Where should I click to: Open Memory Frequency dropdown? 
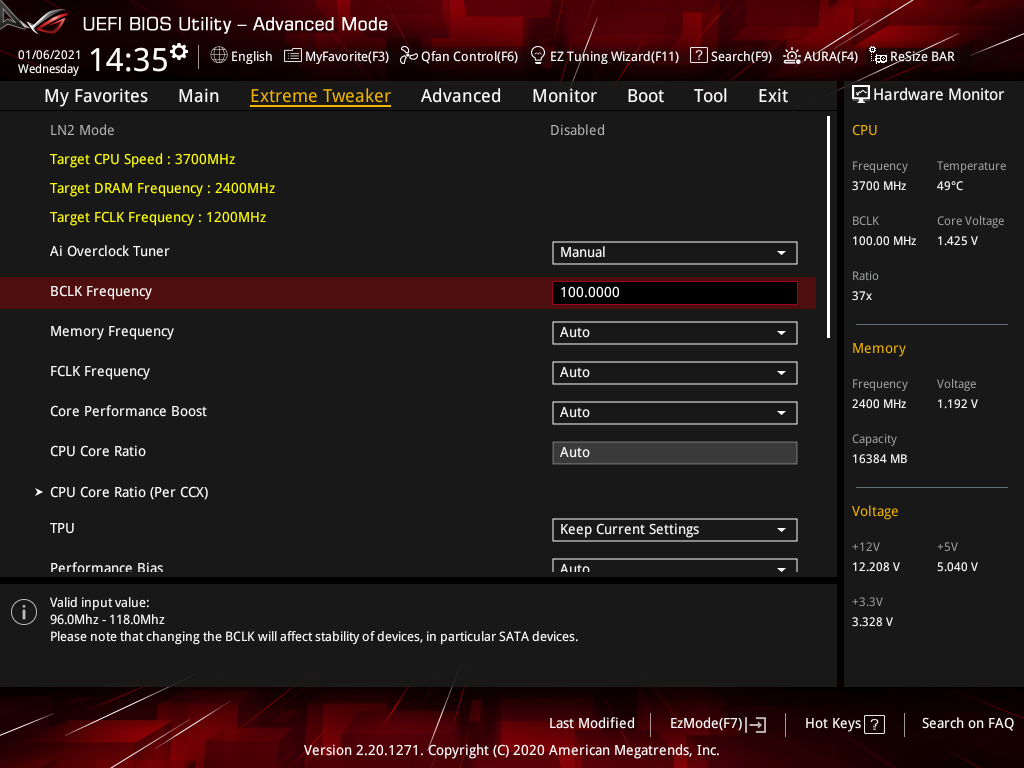[675, 332]
